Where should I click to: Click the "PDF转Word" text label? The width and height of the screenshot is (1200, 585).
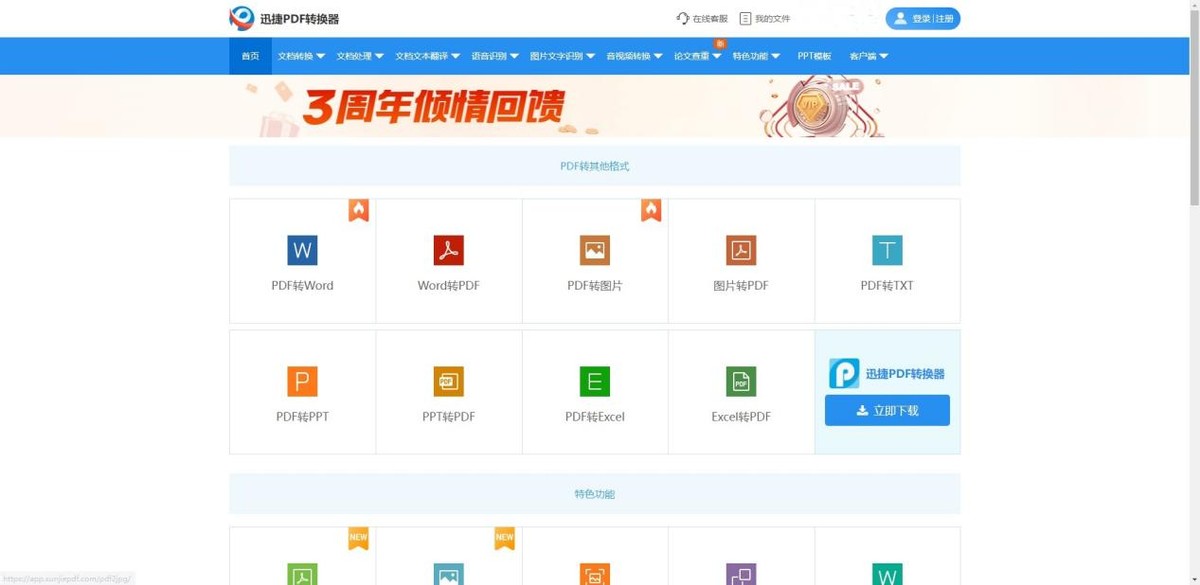[x=302, y=286]
